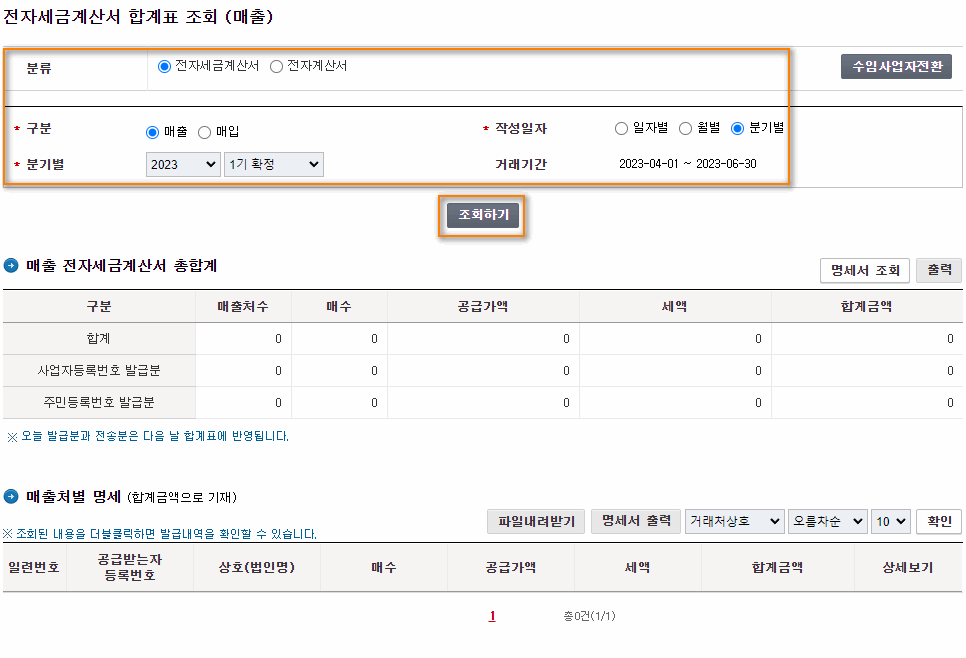Viewport: 966px width, 658px height.
Task: Click the arrow icon beside 매출 전자세금계산서 총합계
Action: point(11,266)
